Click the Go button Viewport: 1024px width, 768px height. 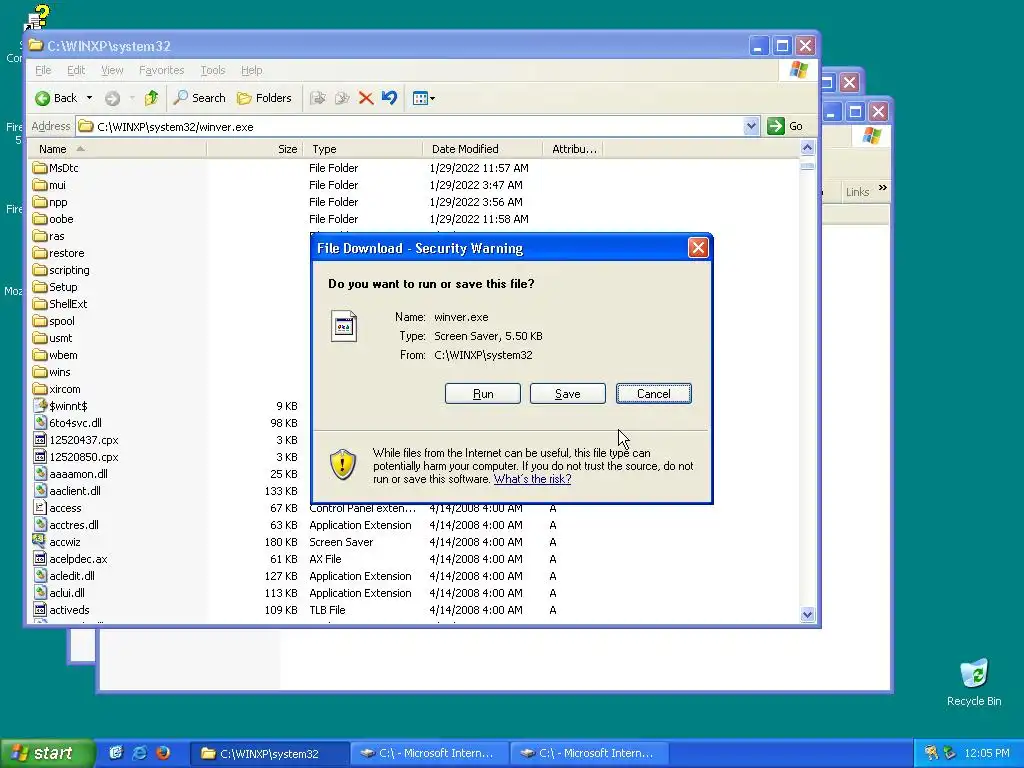(x=785, y=126)
